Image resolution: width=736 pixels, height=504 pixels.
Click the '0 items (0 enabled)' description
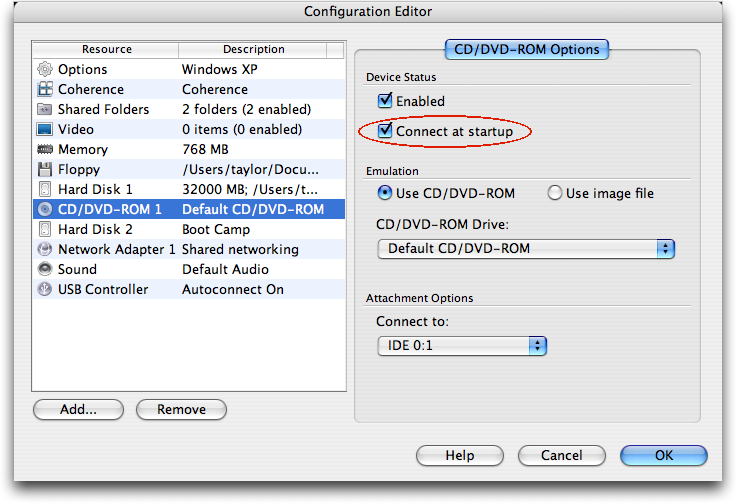[x=242, y=130]
